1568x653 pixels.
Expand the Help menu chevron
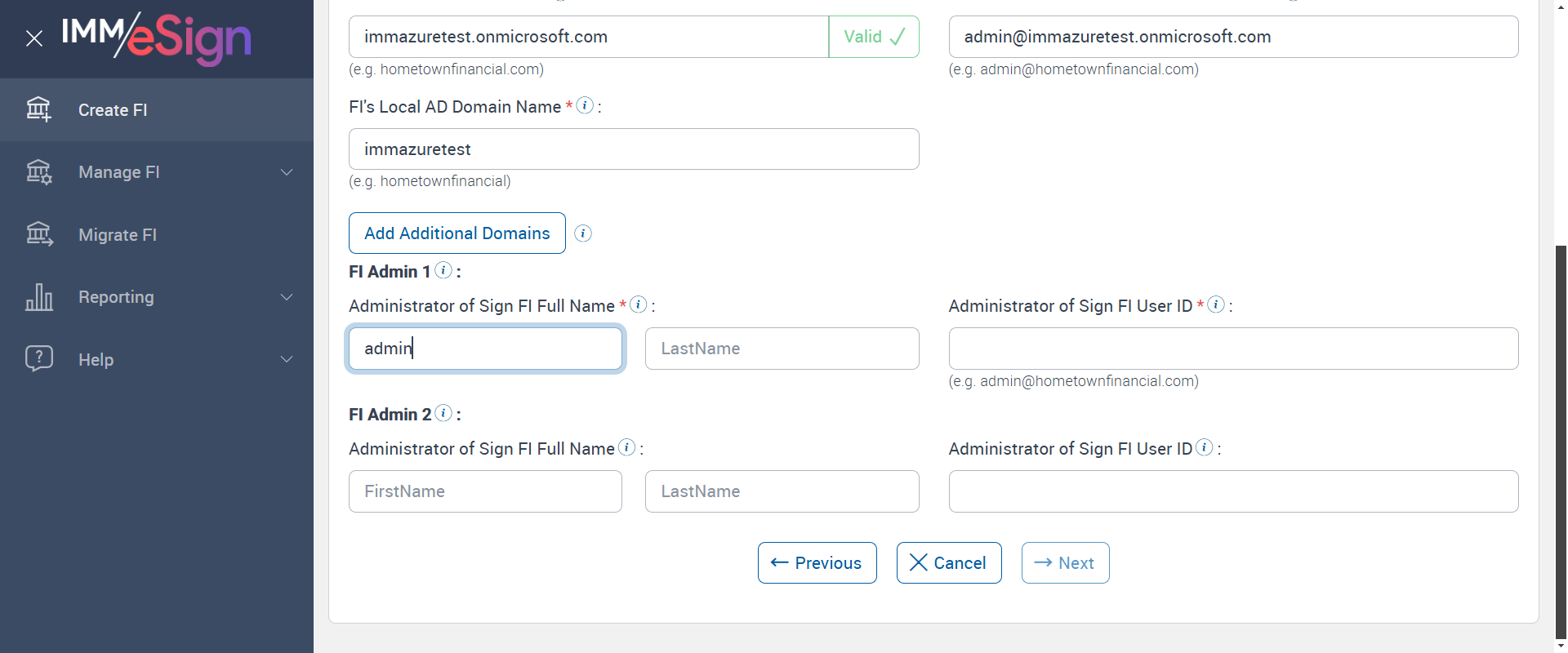click(287, 359)
